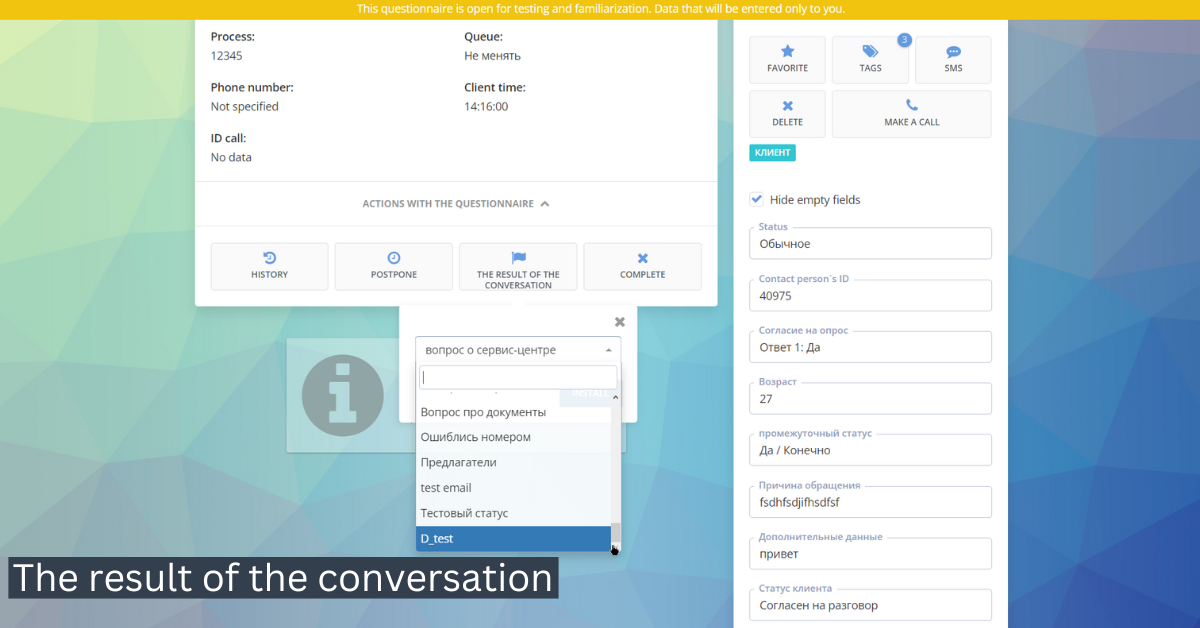Click the dropdown list scrollbar thumb
The height and width of the screenshot is (628, 1200).
click(x=616, y=534)
